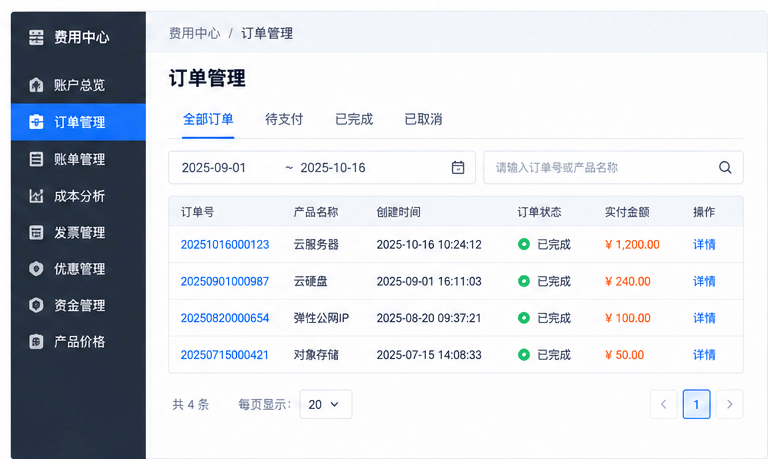Click green status dot for order 20250715000421
Viewport: 768px width, 459px height.
click(x=524, y=355)
